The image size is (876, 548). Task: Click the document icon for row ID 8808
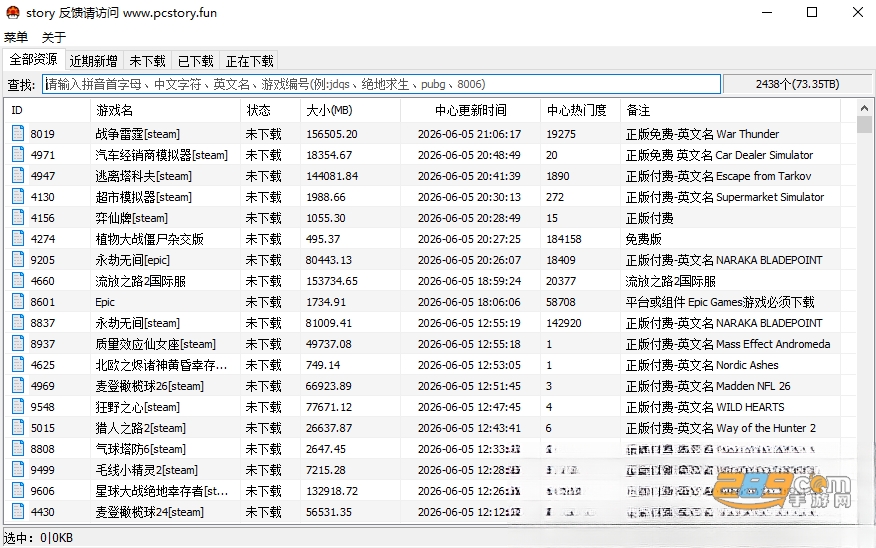(18, 449)
